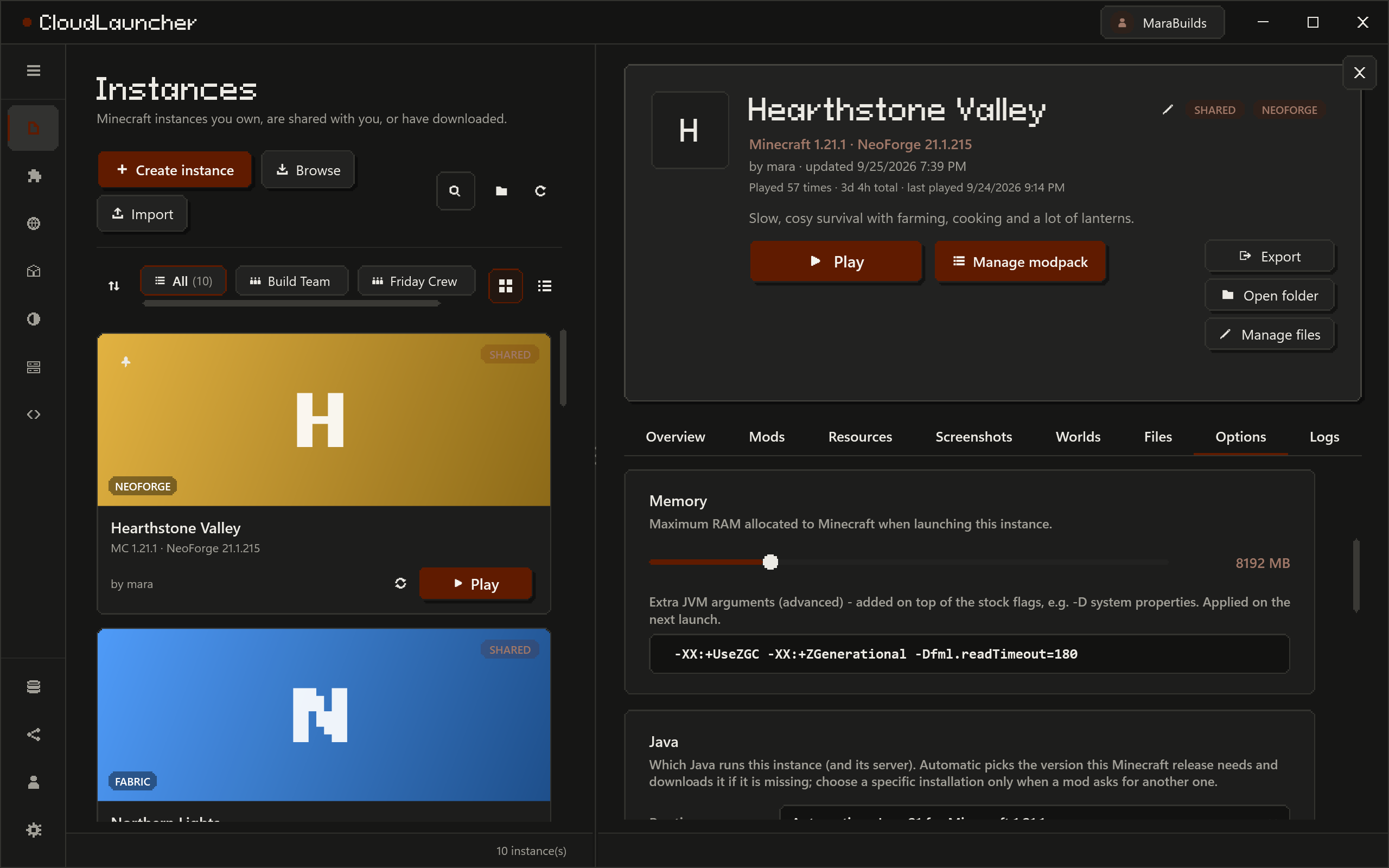The image size is (1389, 868).
Task: Open the Mods tab
Action: tap(766, 437)
